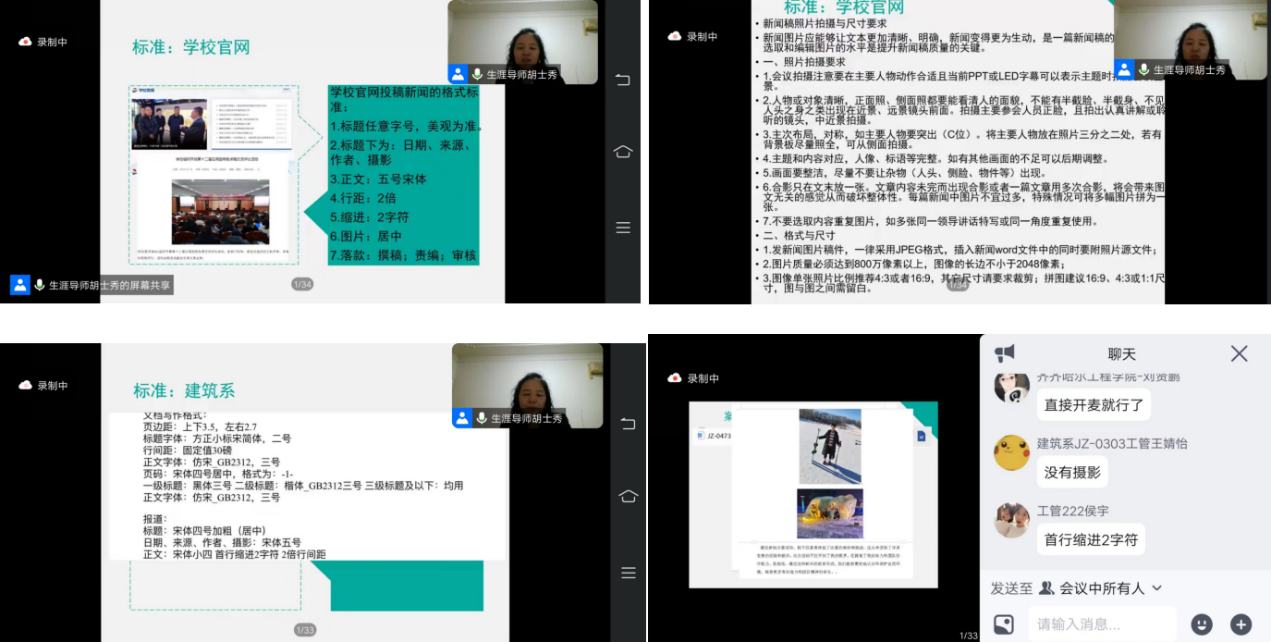Click the megaphone announcement icon in chat header
1271x642 pixels.
(x=1005, y=353)
